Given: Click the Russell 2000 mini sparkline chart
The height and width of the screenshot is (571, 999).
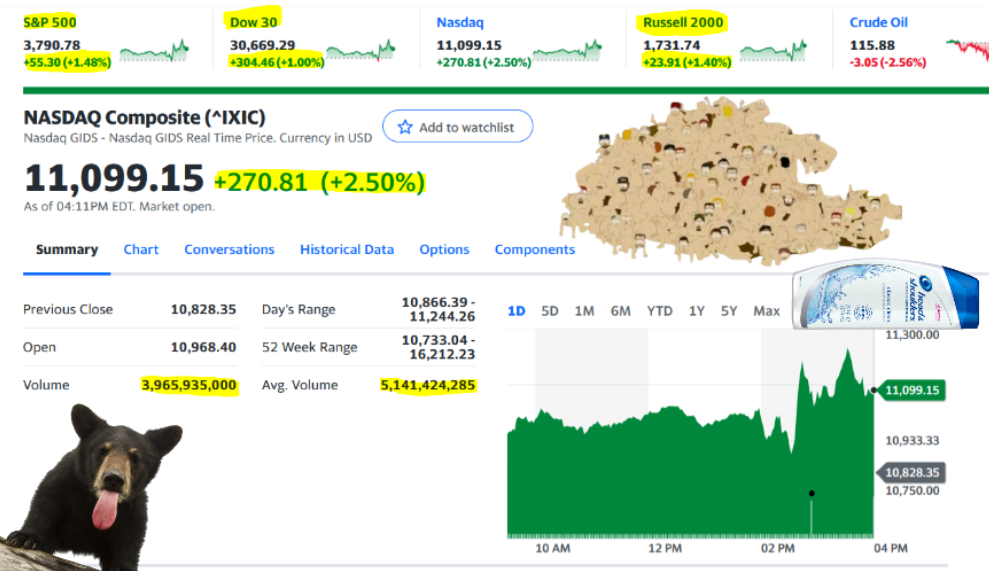Looking at the screenshot, I should click(773, 51).
